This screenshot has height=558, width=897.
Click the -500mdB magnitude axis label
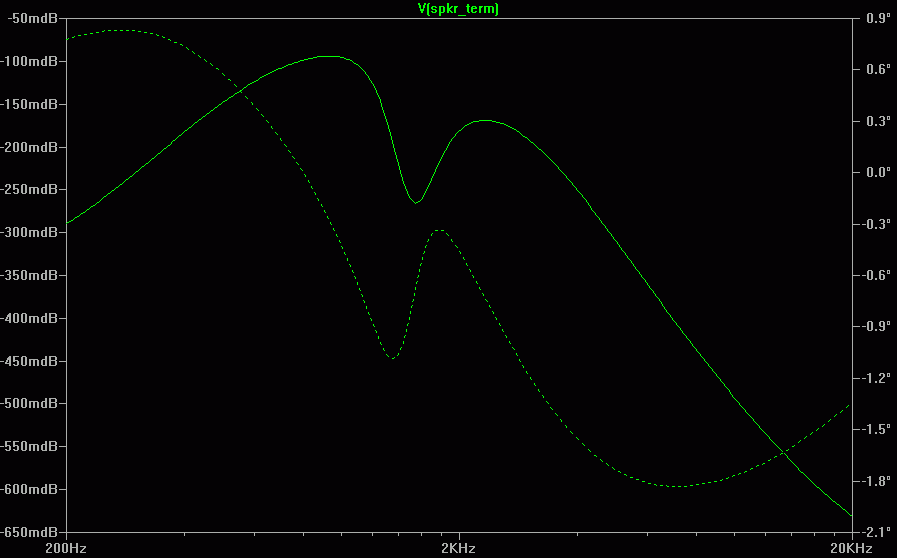pos(30,403)
